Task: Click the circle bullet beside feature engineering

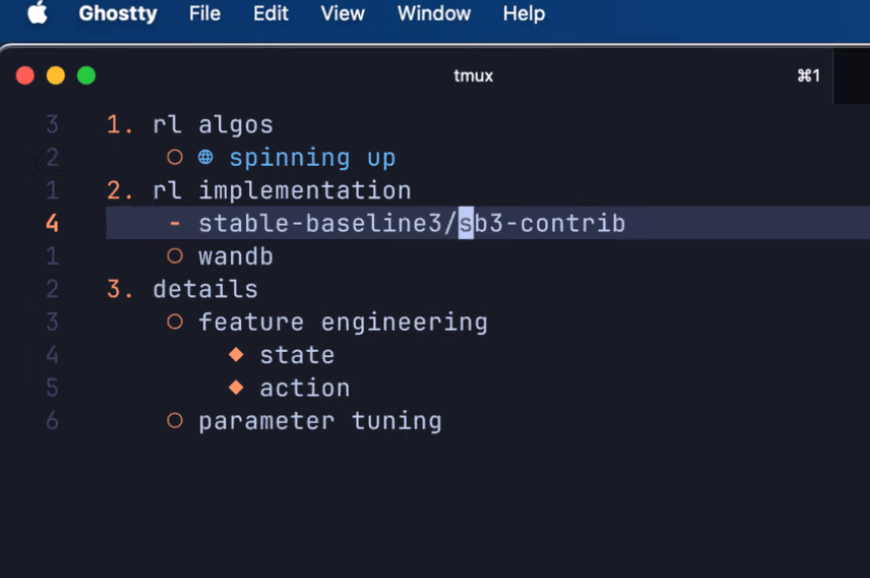Action: [x=175, y=322]
